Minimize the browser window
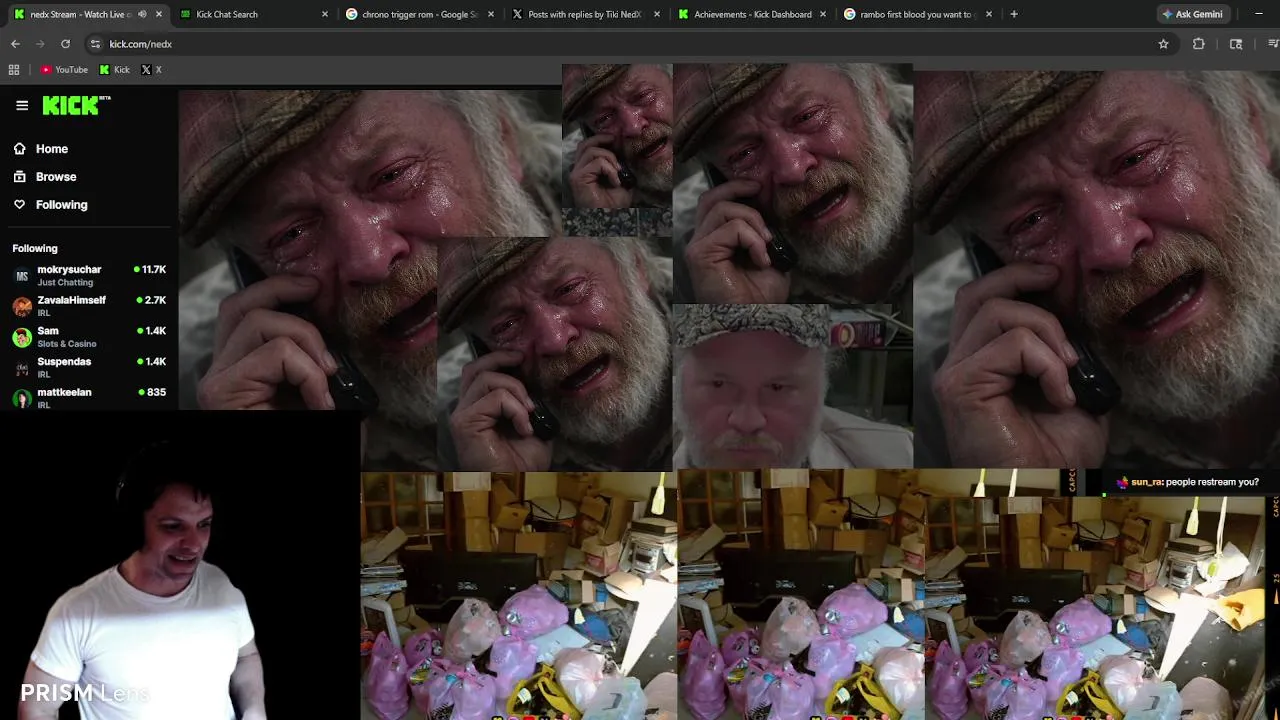 1258,14
